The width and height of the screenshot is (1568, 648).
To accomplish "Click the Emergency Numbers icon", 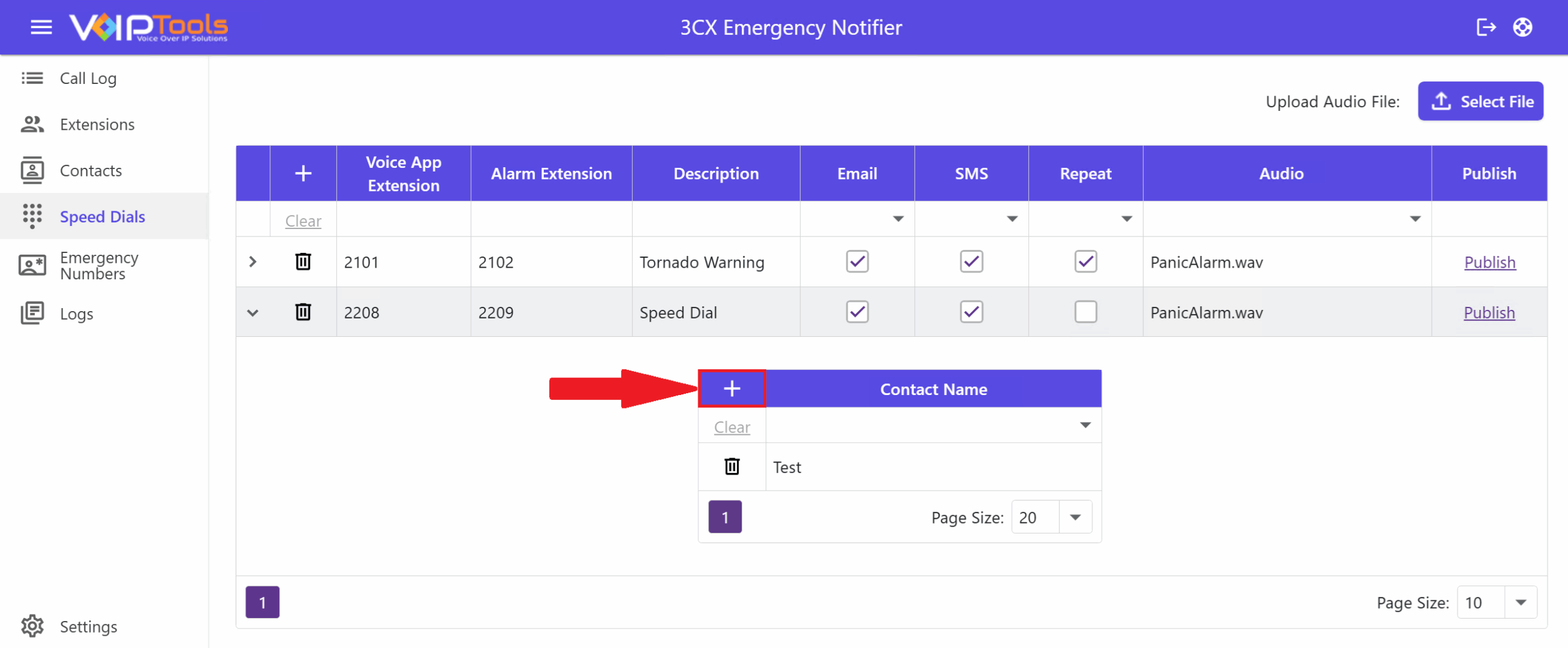I will click(32, 265).
